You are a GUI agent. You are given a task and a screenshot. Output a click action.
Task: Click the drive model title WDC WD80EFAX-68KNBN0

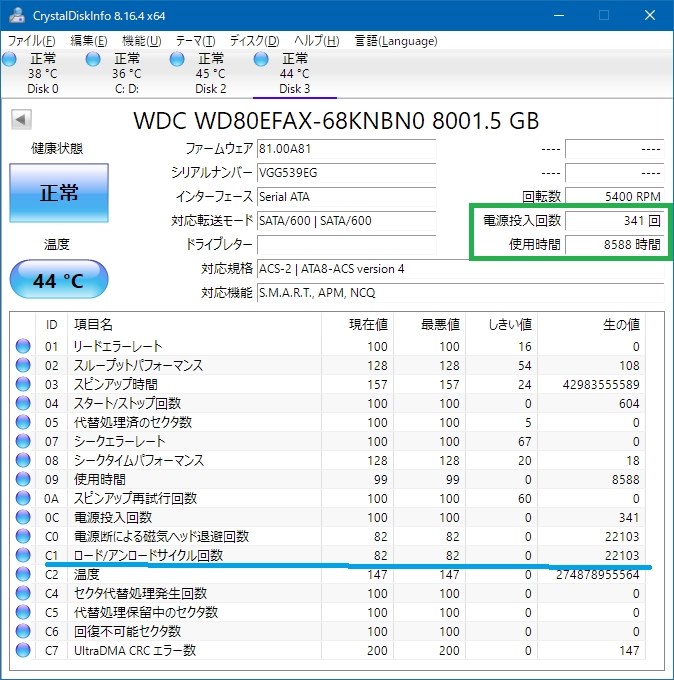pyautogui.click(x=337, y=121)
